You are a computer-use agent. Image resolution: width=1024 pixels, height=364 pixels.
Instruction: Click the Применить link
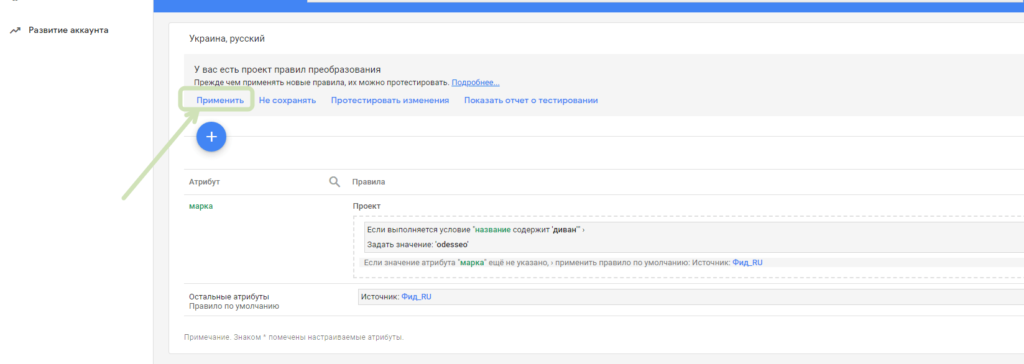[x=220, y=101]
